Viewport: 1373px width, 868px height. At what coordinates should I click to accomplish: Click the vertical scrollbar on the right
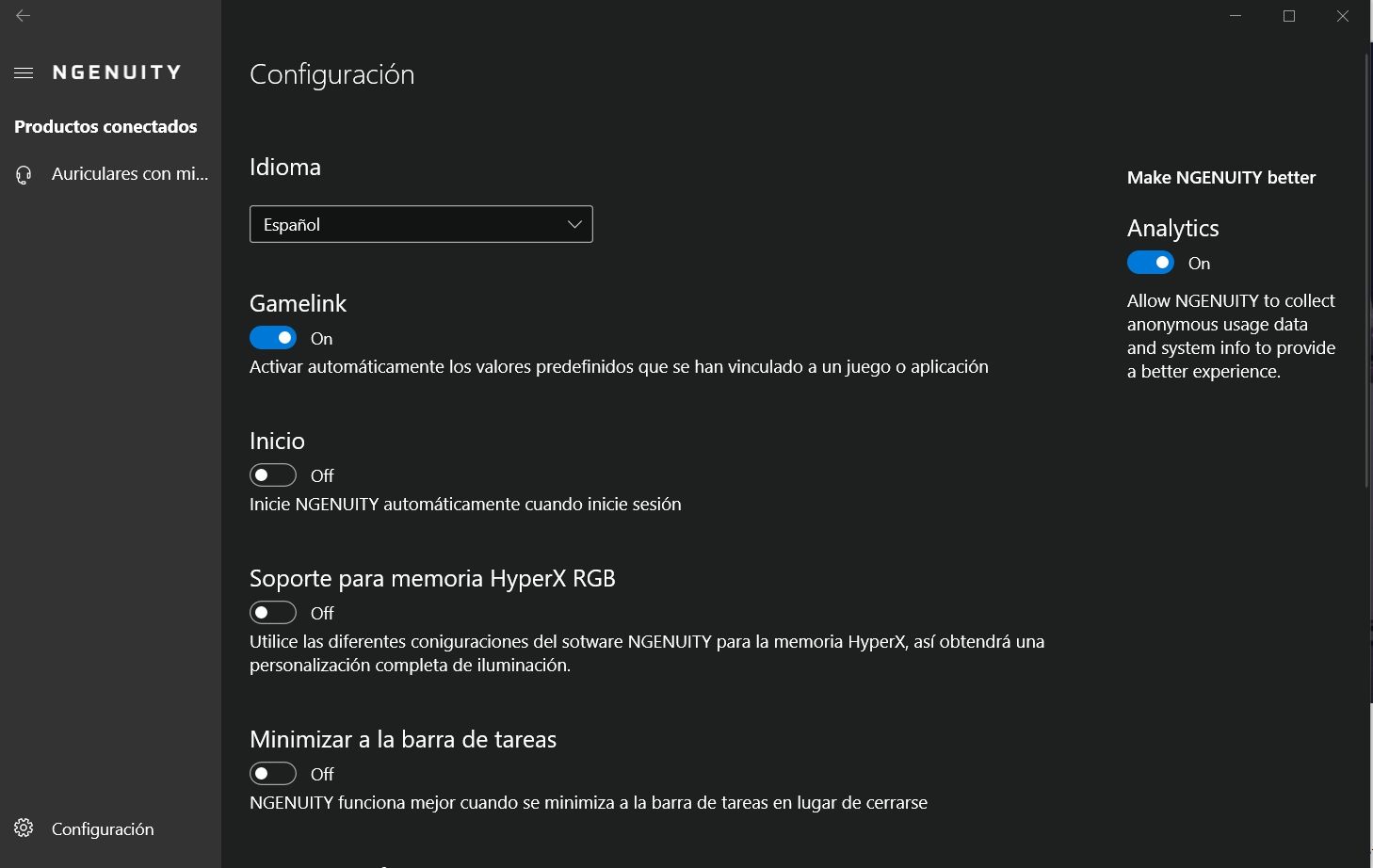pos(1368,271)
